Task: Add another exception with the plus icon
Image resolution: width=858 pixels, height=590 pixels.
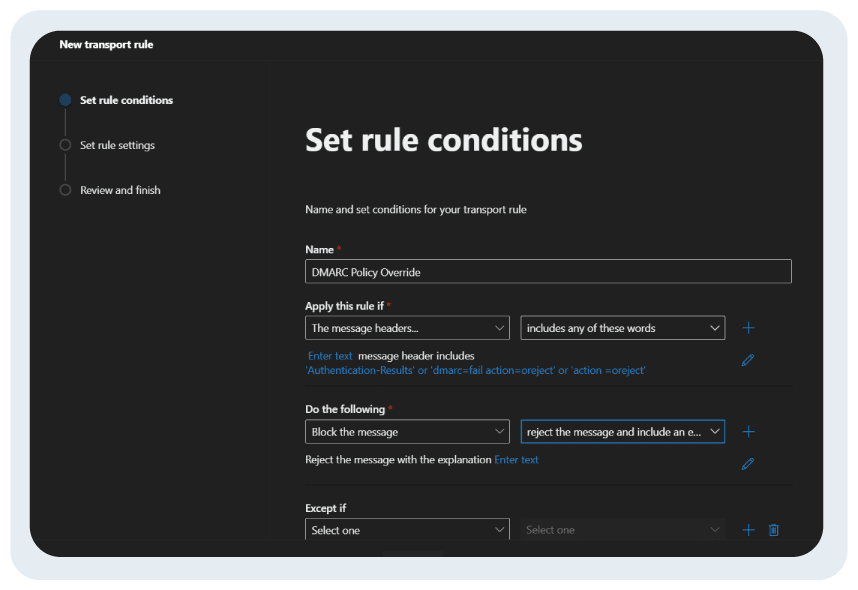Action: [x=748, y=530]
